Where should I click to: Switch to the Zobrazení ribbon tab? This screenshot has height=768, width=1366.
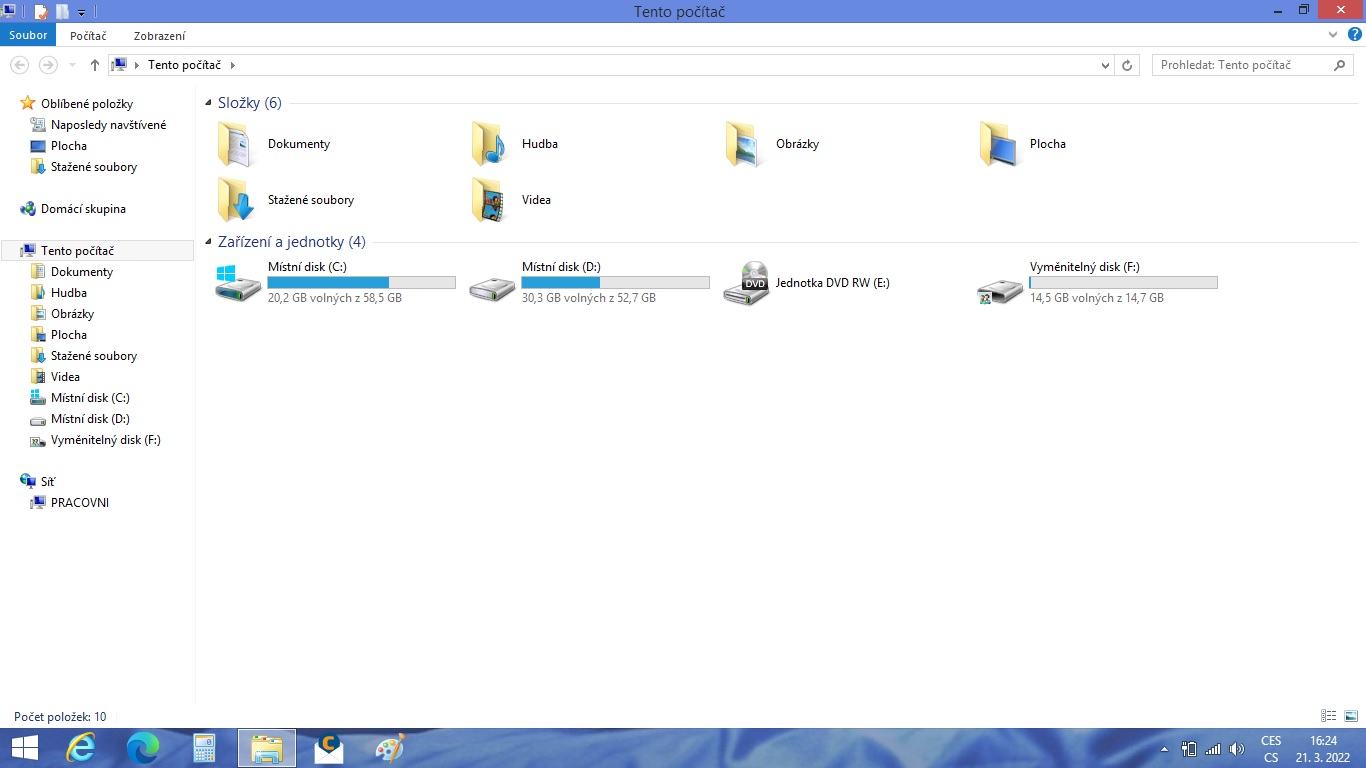click(159, 36)
